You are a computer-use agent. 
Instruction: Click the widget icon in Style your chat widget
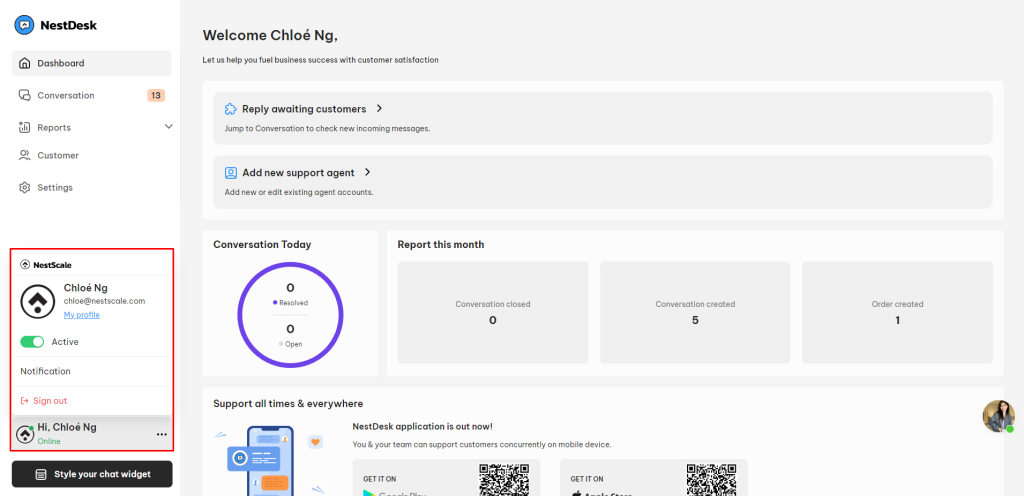pyautogui.click(x=41, y=474)
